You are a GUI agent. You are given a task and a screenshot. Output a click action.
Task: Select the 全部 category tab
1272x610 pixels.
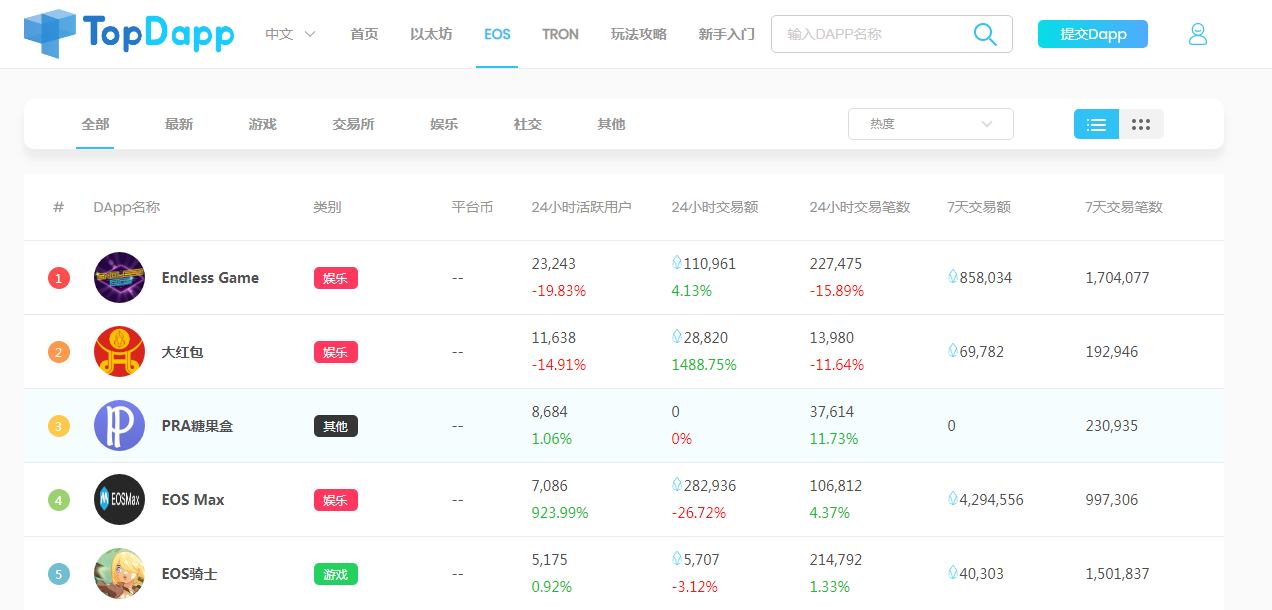pos(95,124)
